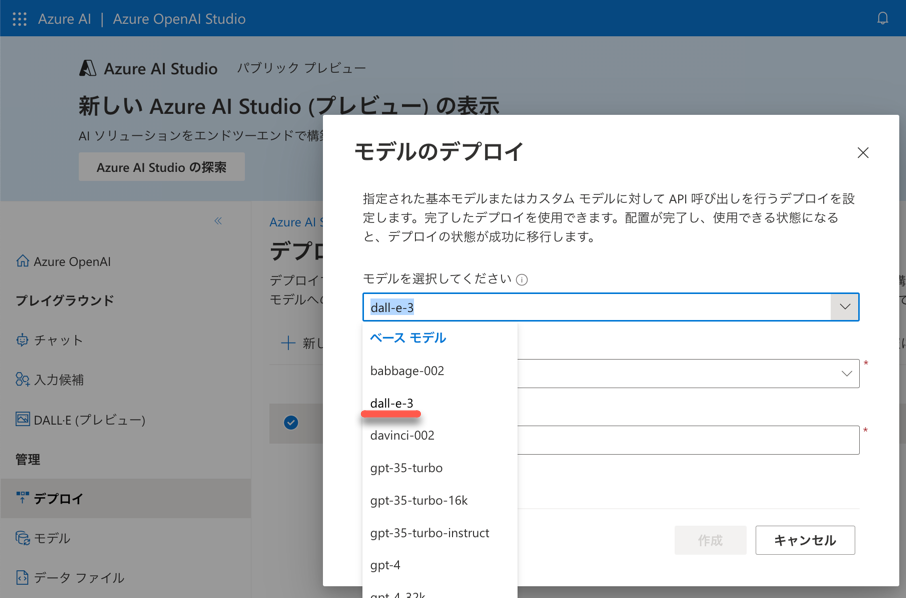The image size is (906, 598).
Task: Open the notifications bell
Action: tap(882, 18)
